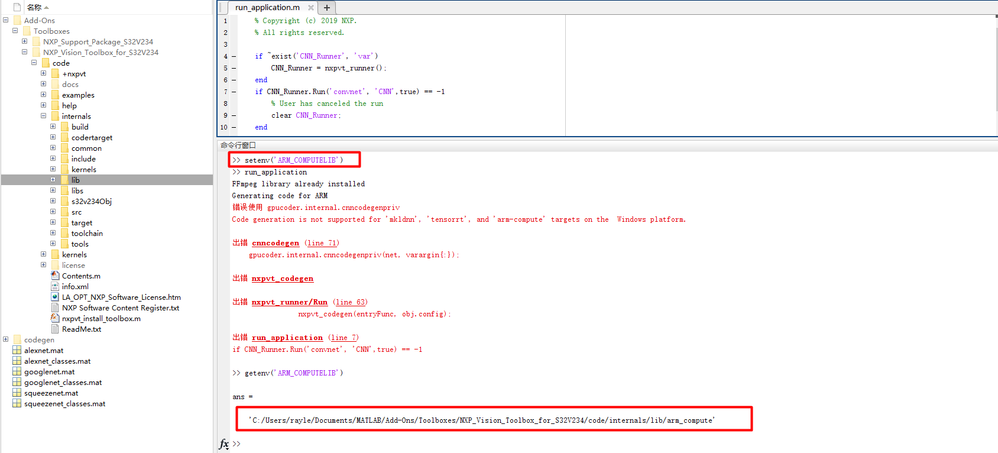Toggle breakpoint dash on editor line 5
The width and height of the screenshot is (998, 453).
point(234,68)
